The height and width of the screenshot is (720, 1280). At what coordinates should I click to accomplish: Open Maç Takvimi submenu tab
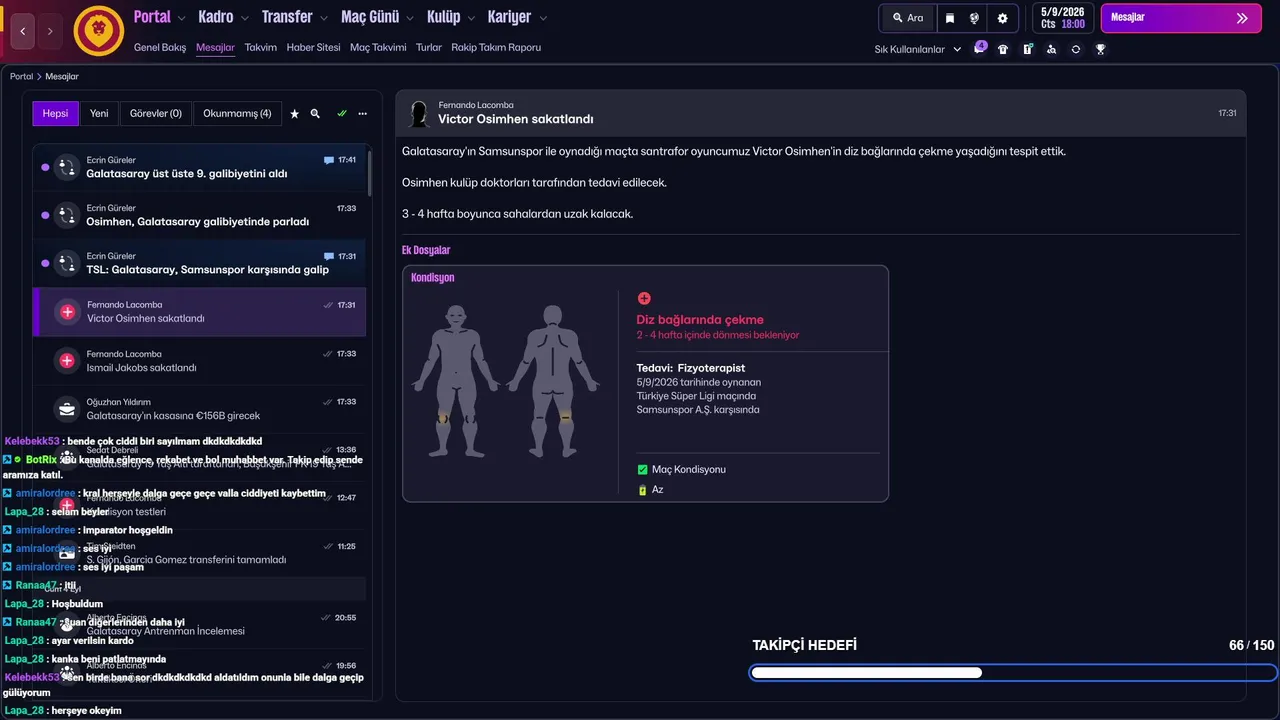click(x=378, y=47)
